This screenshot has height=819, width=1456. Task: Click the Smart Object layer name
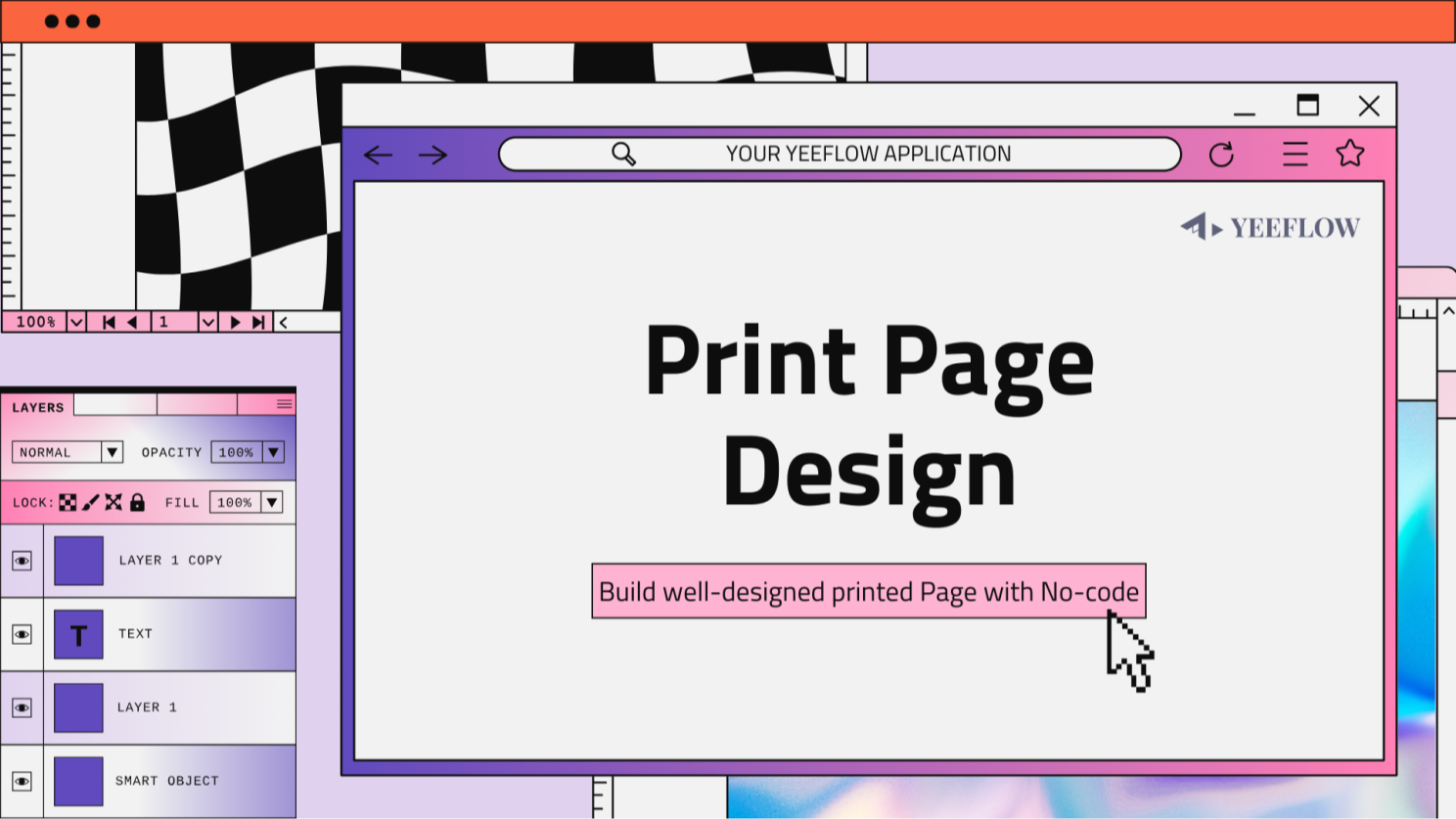(167, 781)
